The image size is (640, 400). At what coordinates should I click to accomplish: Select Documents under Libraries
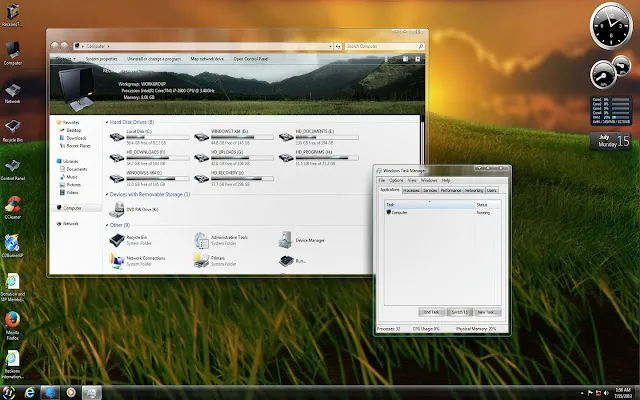(73, 169)
